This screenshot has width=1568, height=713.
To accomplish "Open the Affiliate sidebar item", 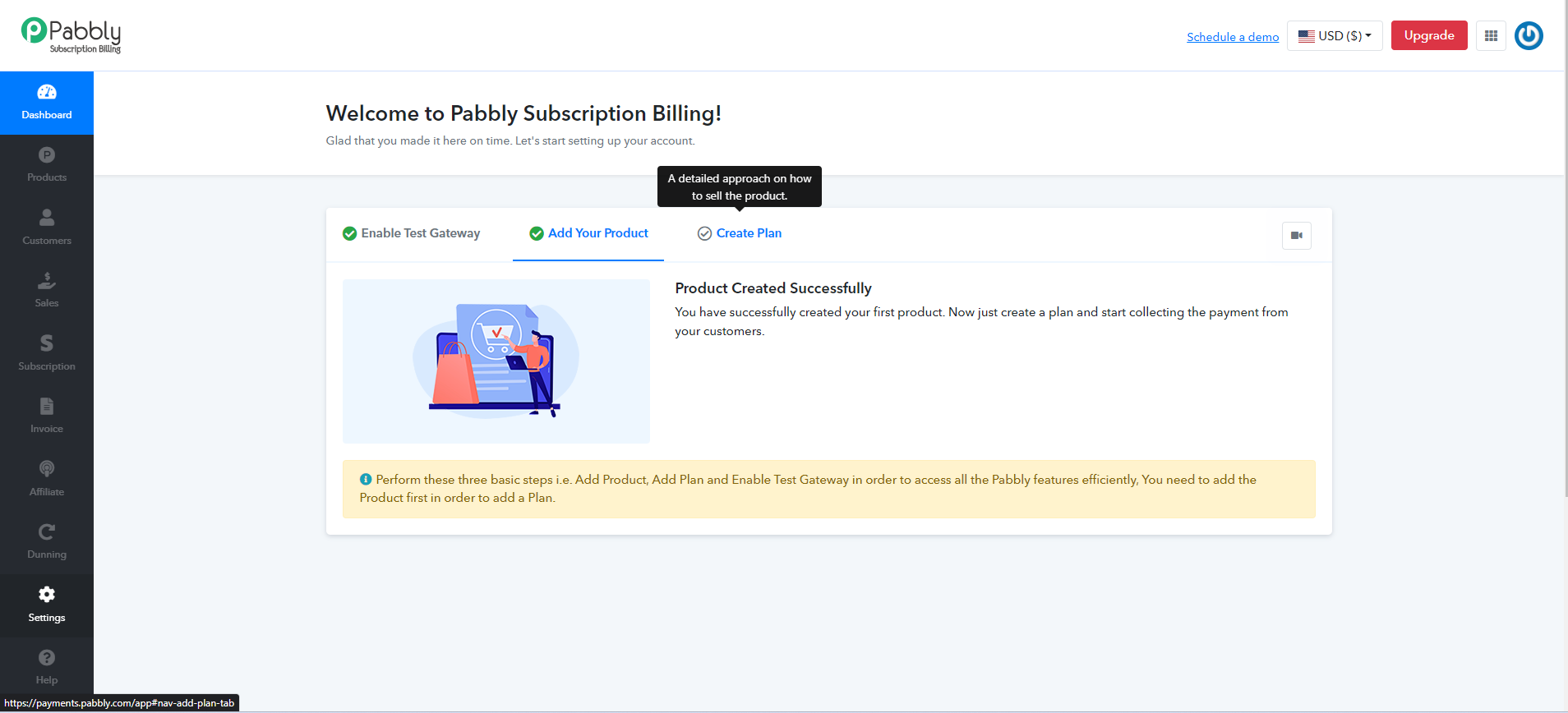I will pos(47,480).
